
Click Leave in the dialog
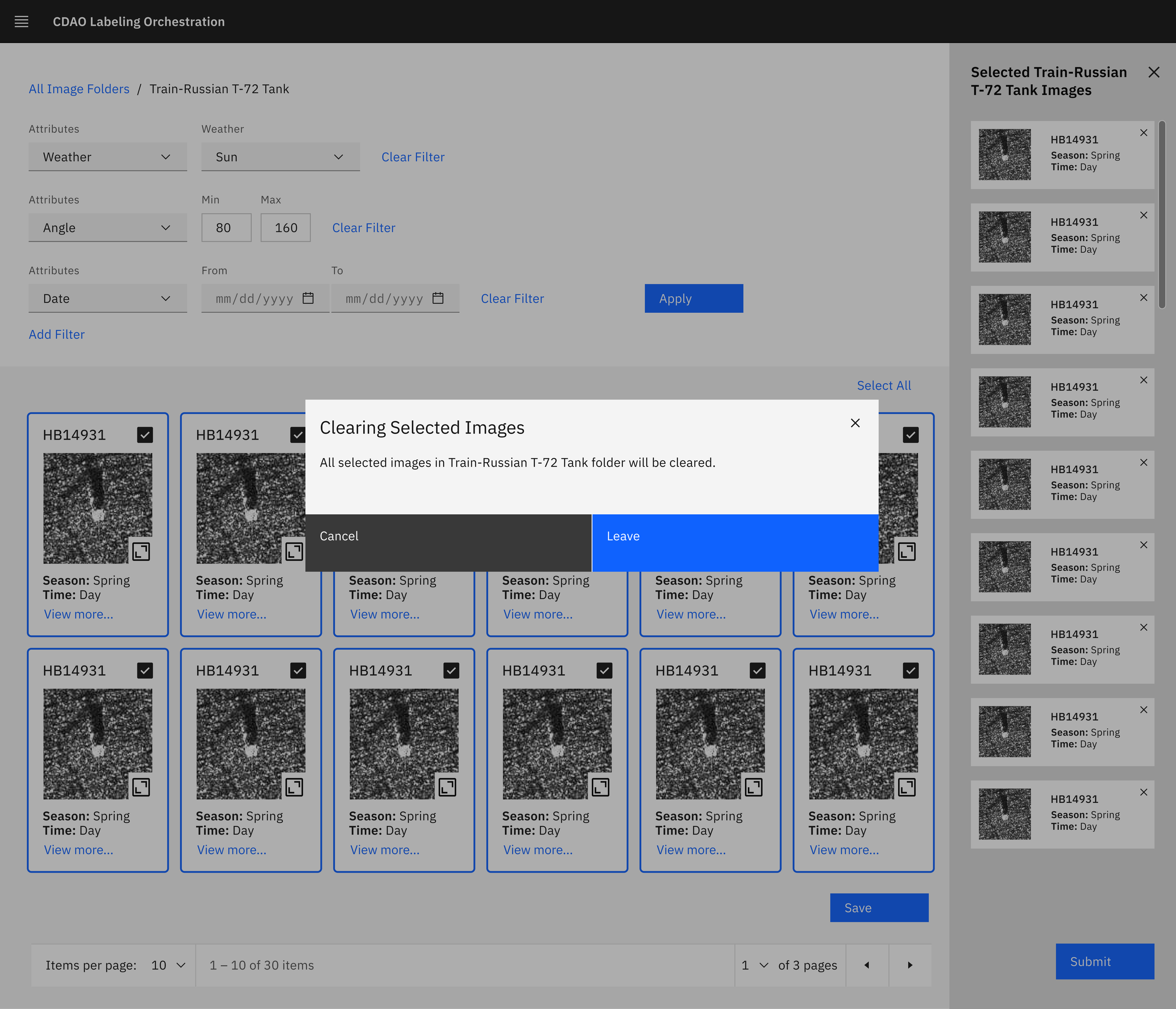coord(734,542)
